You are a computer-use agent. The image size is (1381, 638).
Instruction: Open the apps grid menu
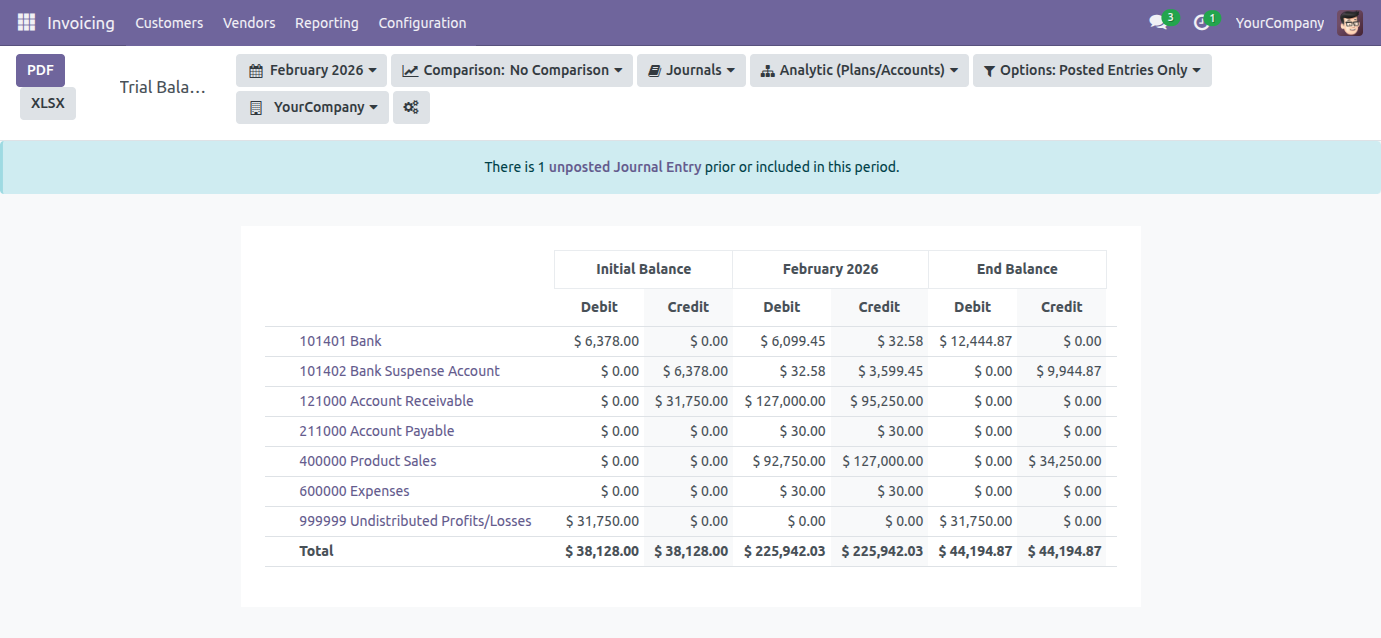click(25, 22)
